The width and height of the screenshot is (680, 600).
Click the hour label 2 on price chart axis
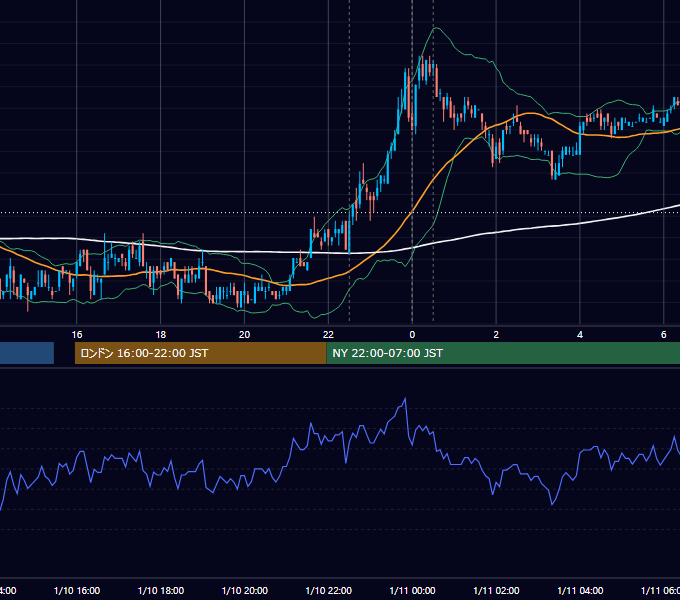tap(496, 335)
